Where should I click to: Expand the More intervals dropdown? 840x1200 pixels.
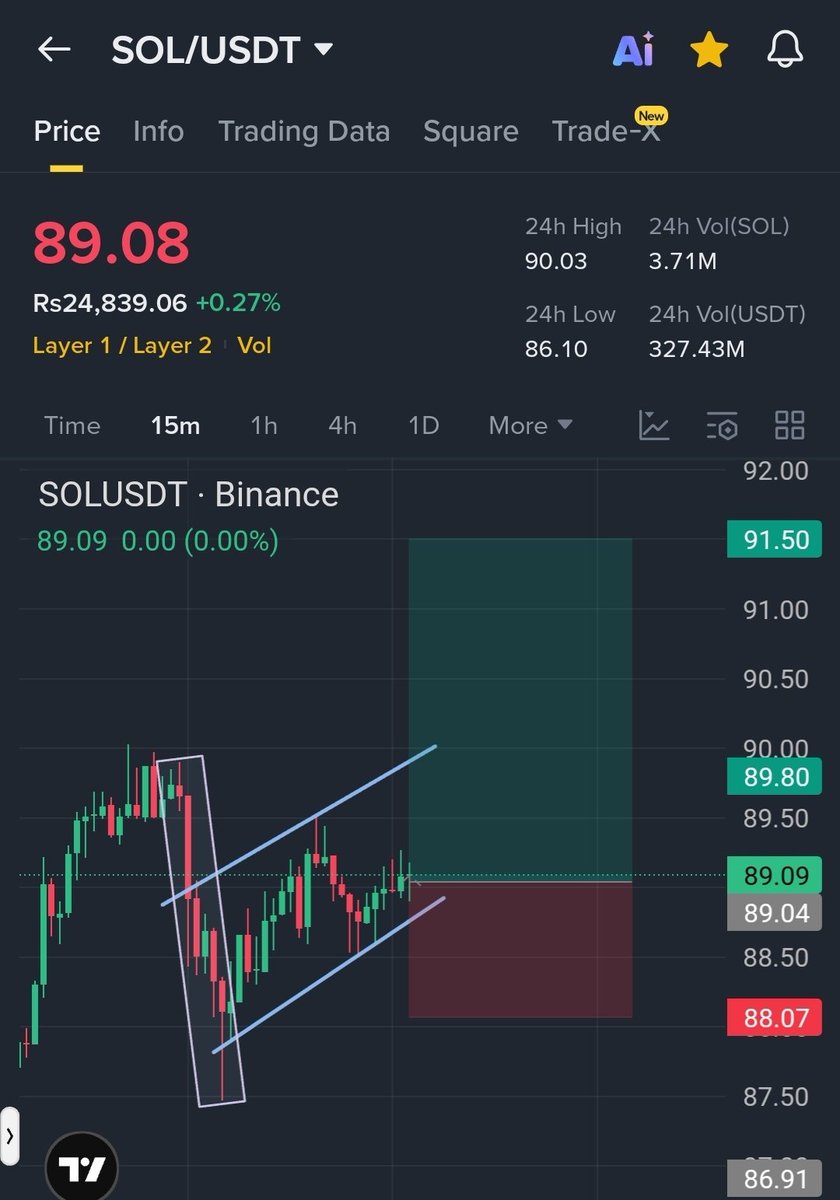[530, 426]
